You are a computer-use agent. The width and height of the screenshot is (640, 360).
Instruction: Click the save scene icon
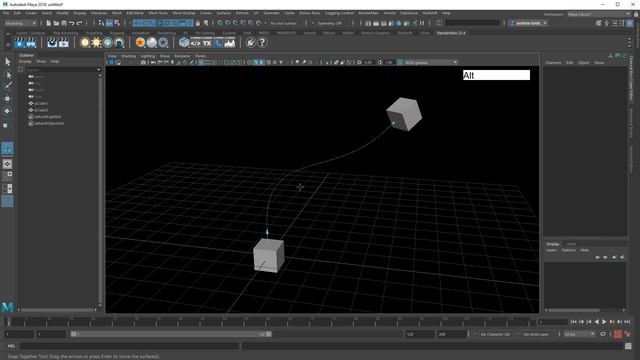64,23
